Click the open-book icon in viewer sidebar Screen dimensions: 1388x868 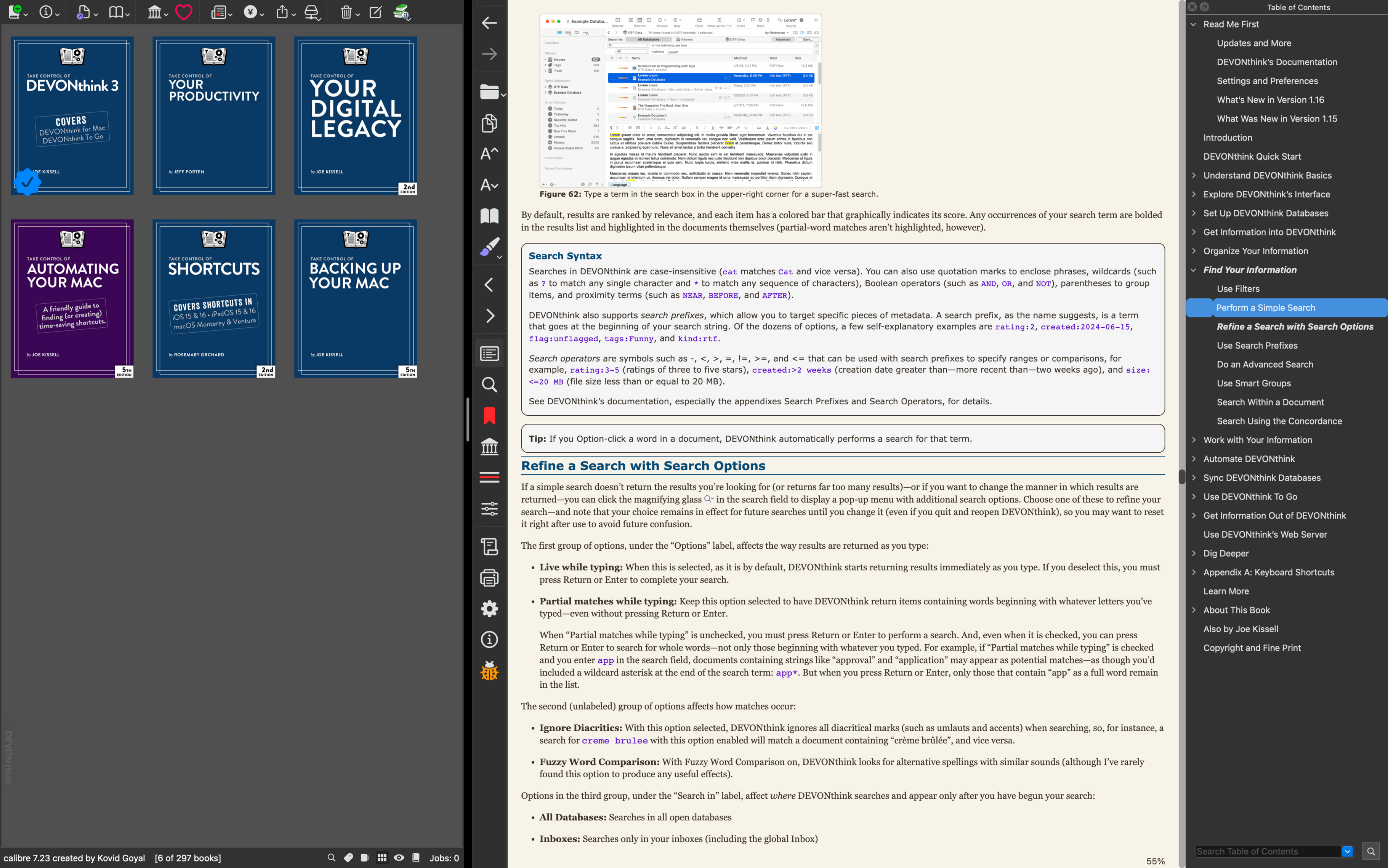489,216
